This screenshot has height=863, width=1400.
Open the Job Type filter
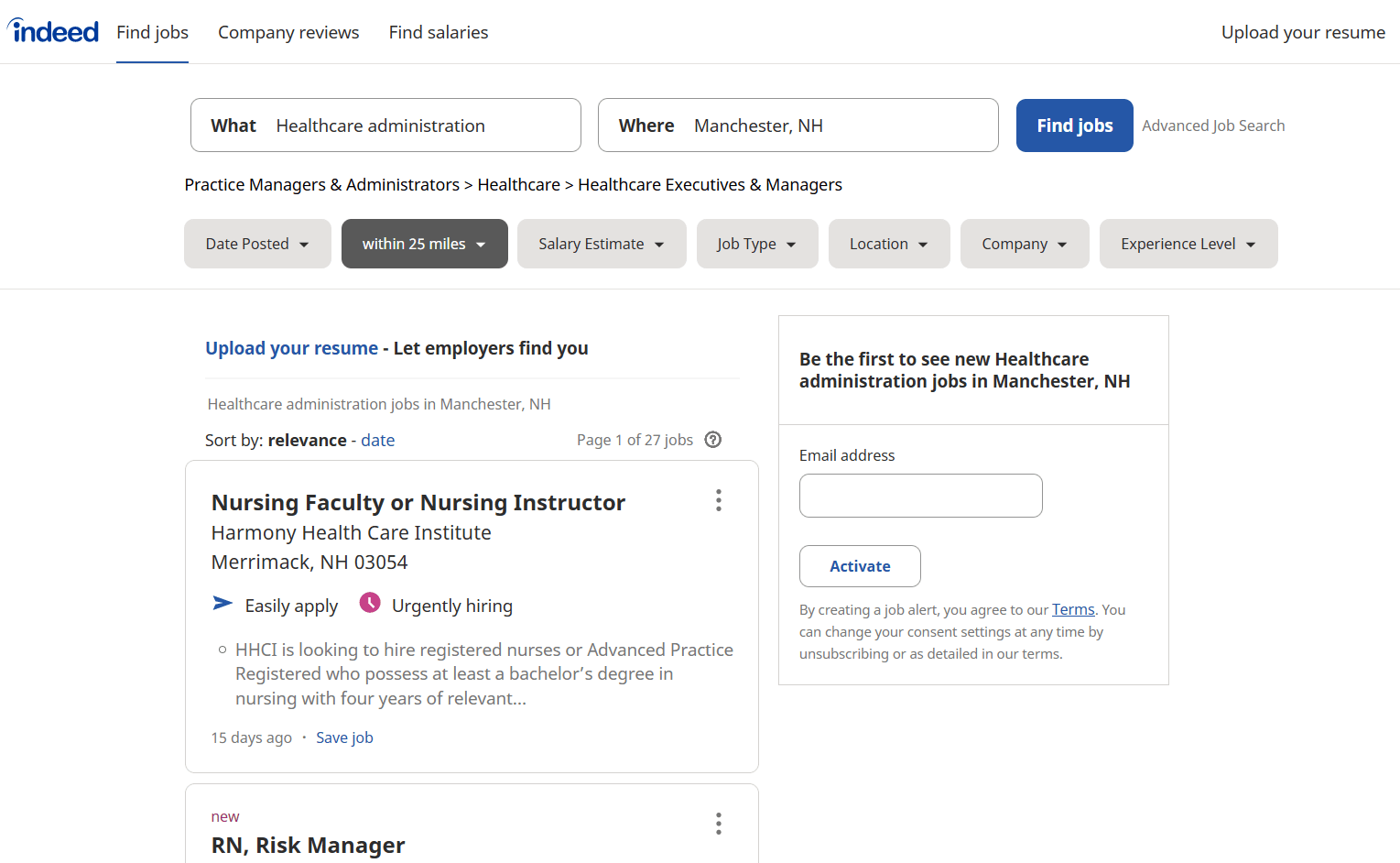click(x=757, y=244)
